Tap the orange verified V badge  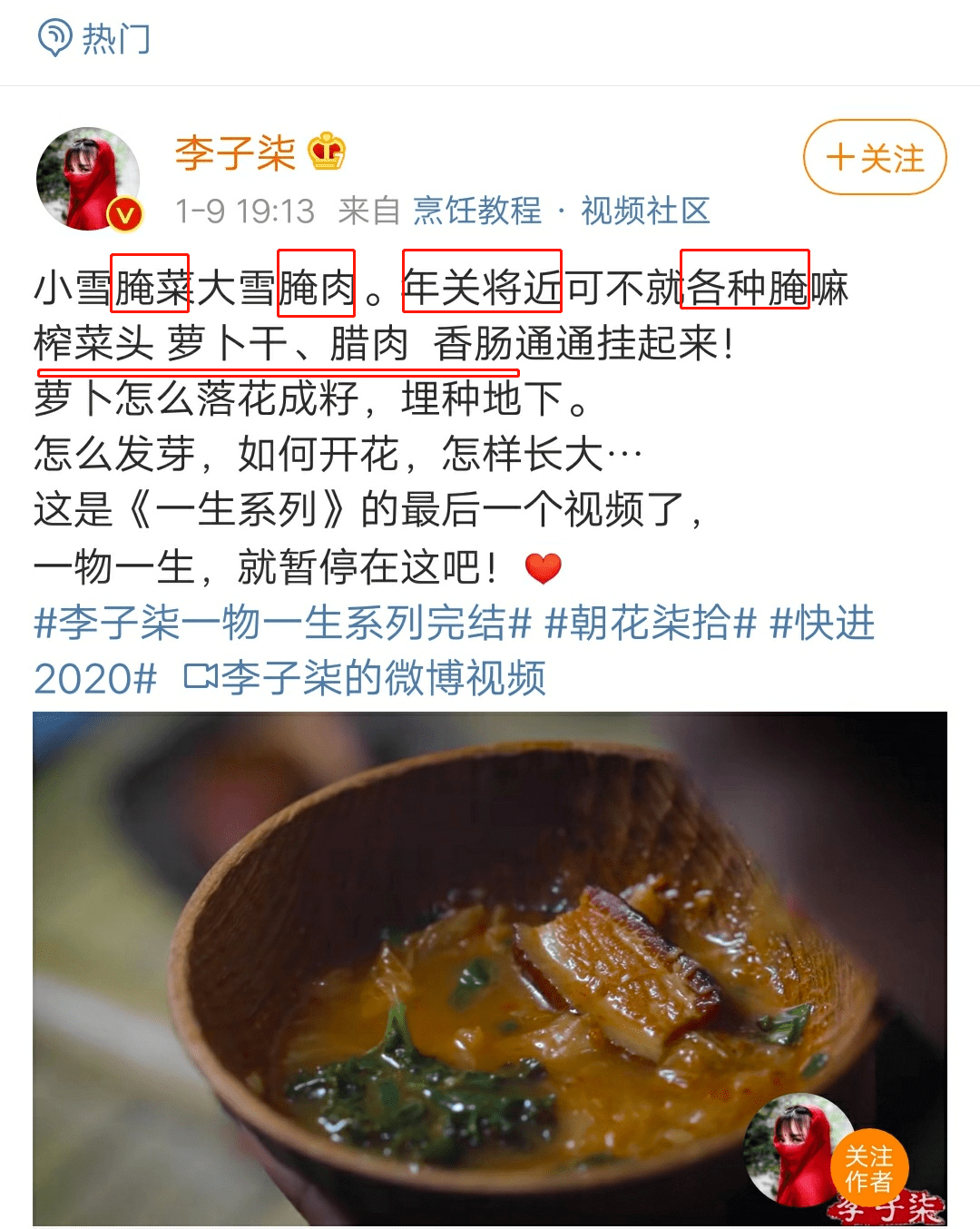click(124, 214)
